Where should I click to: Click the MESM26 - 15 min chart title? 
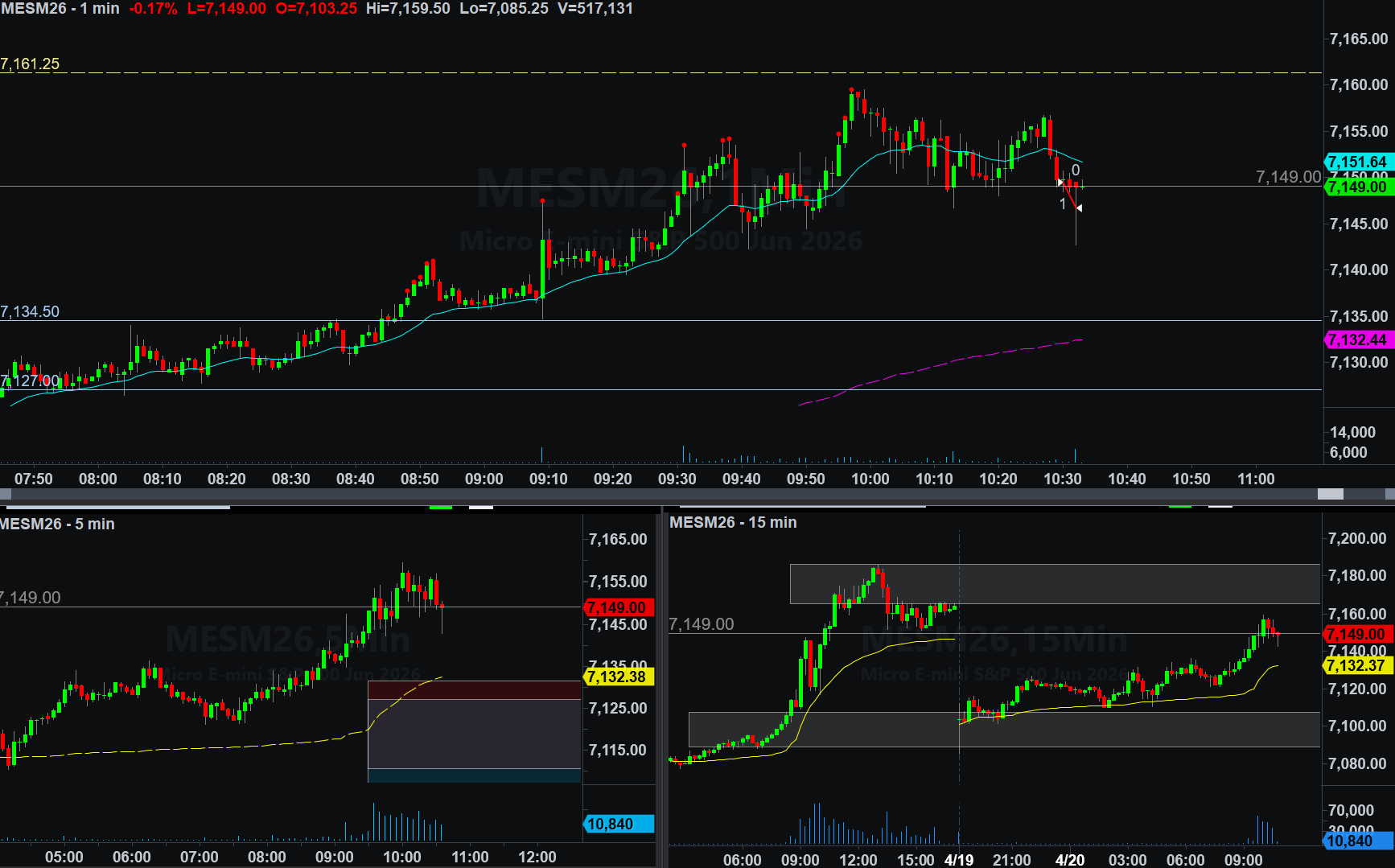pyautogui.click(x=733, y=523)
